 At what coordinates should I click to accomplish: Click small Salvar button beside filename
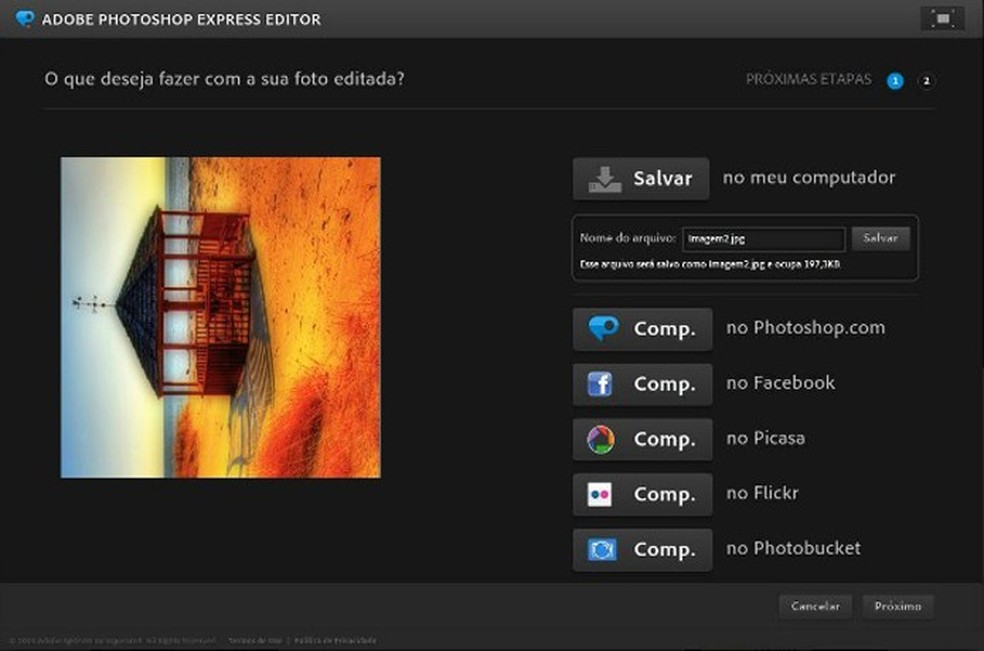click(880, 239)
